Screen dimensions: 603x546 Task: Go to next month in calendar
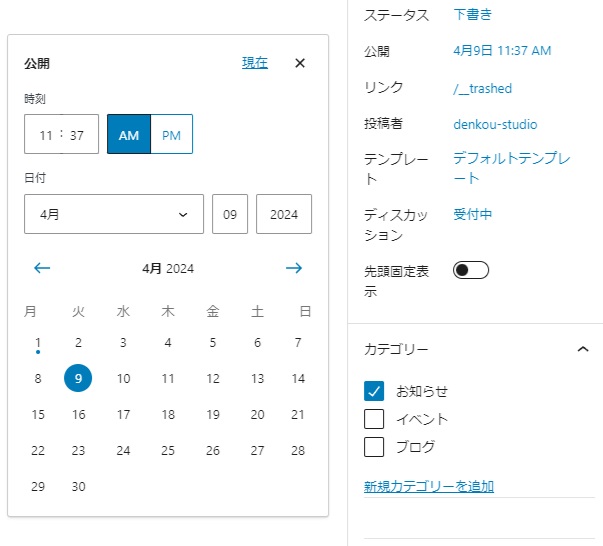[293, 268]
